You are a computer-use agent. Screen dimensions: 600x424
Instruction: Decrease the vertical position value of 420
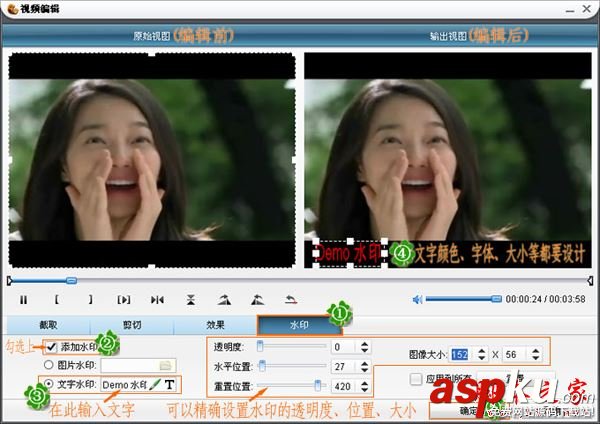tap(364, 390)
